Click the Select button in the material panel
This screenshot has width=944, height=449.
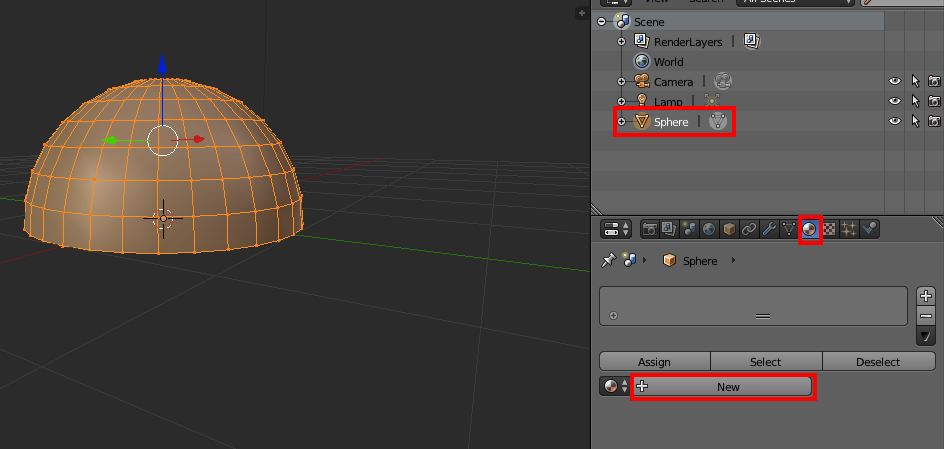pyautogui.click(x=766, y=362)
